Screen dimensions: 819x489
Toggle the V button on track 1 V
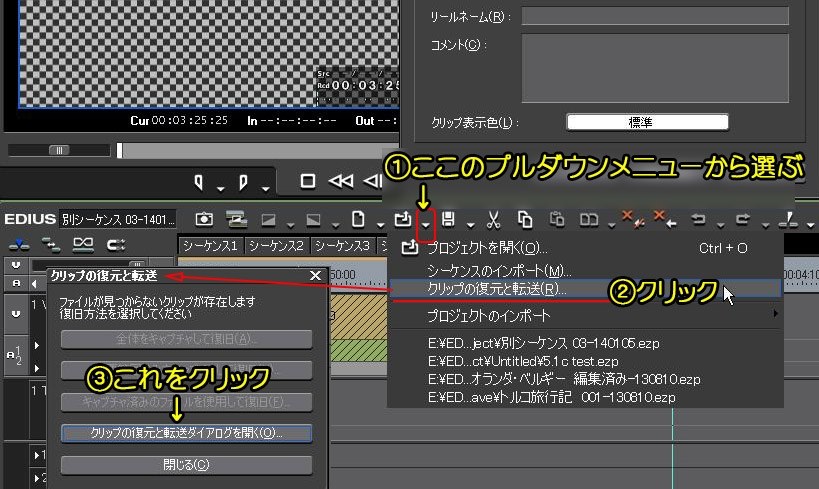coord(16,314)
